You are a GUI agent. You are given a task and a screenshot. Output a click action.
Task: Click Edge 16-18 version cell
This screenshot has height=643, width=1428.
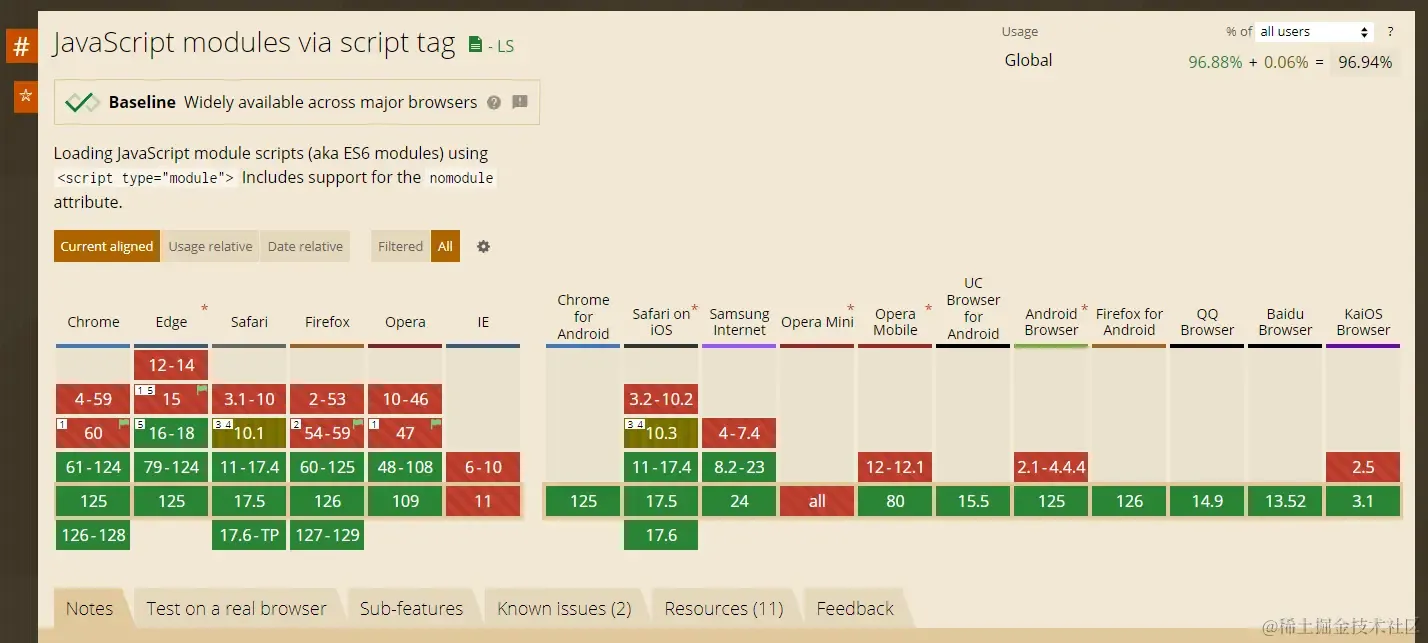click(171, 433)
